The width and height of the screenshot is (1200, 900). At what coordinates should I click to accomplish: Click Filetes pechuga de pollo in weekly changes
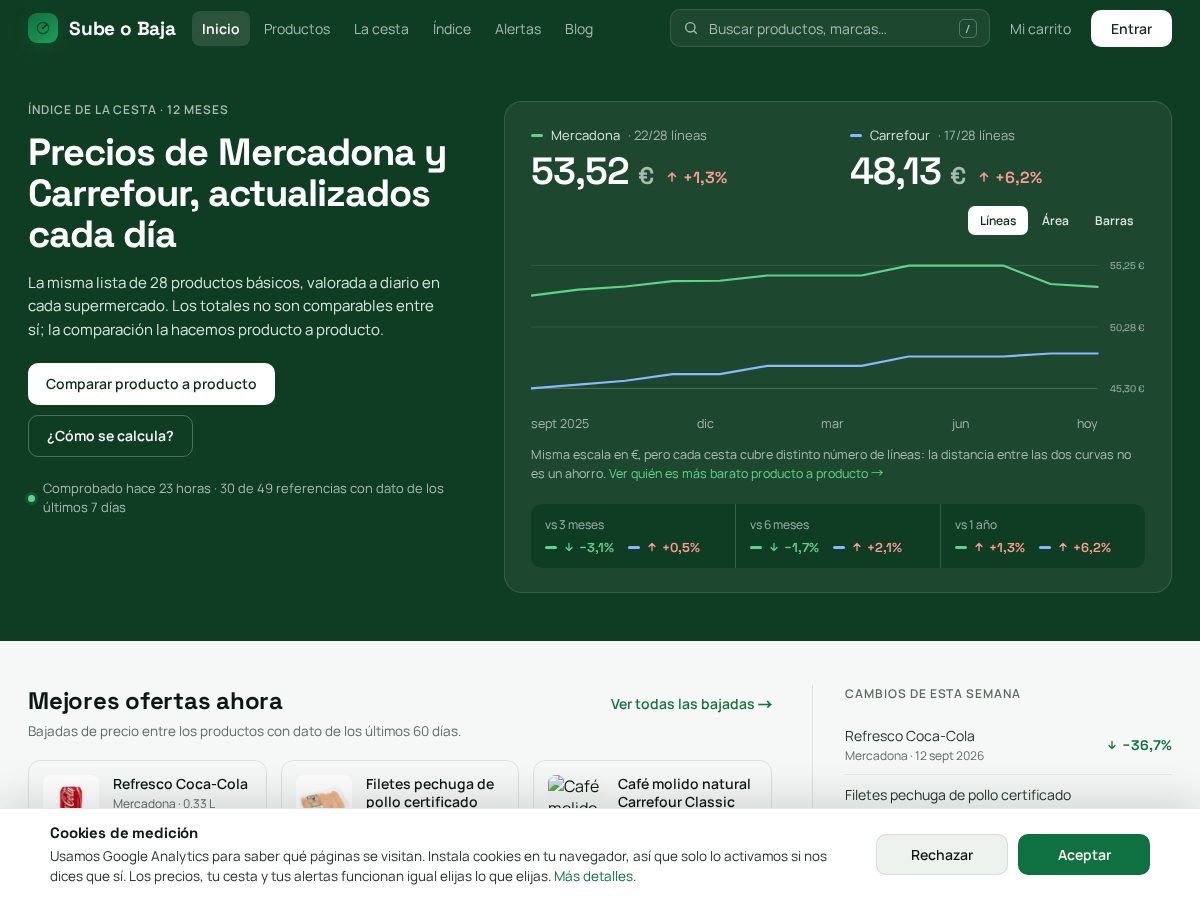coord(958,795)
